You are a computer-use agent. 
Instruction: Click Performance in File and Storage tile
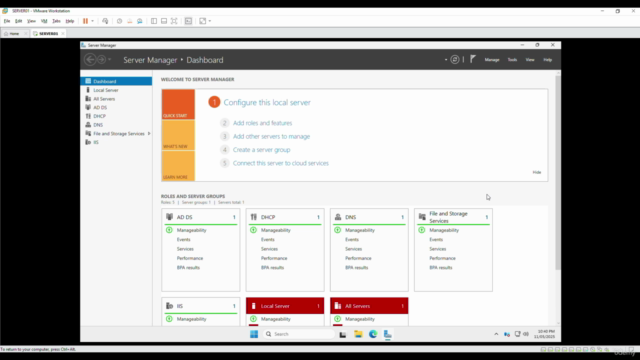pos(442,258)
